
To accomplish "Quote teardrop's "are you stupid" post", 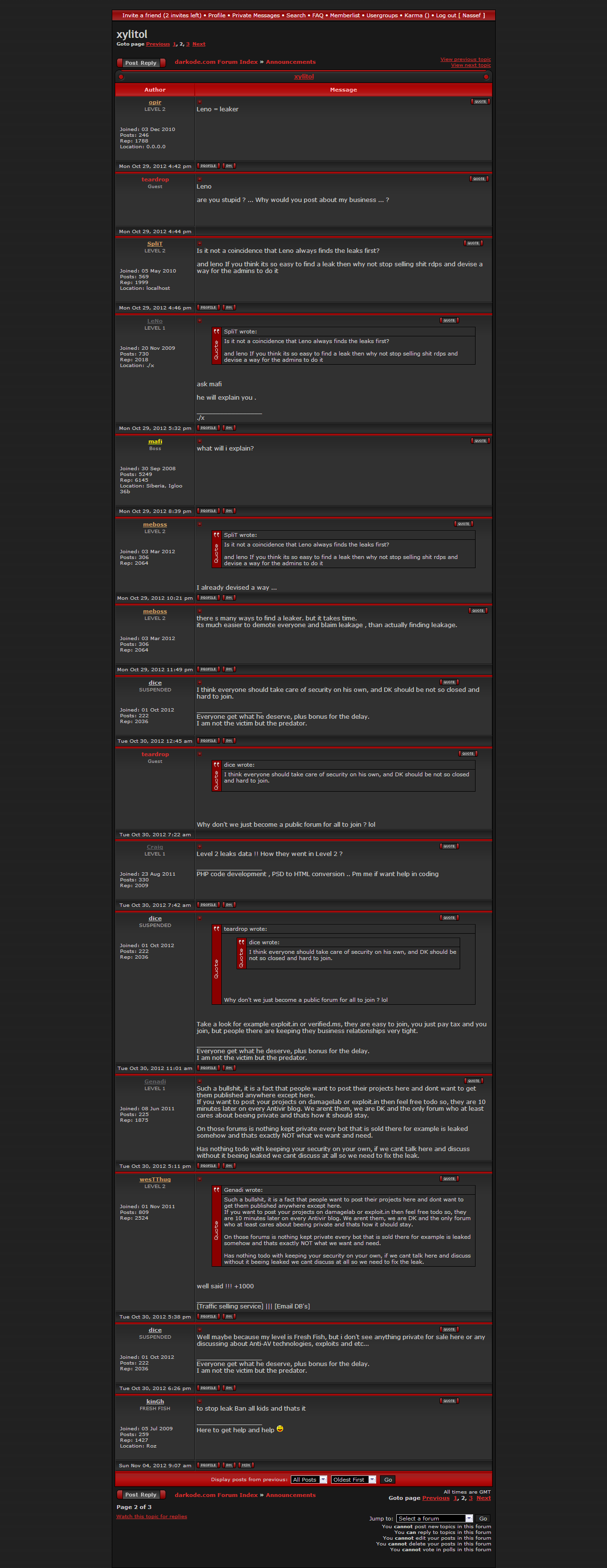I will pyautogui.click(x=479, y=179).
